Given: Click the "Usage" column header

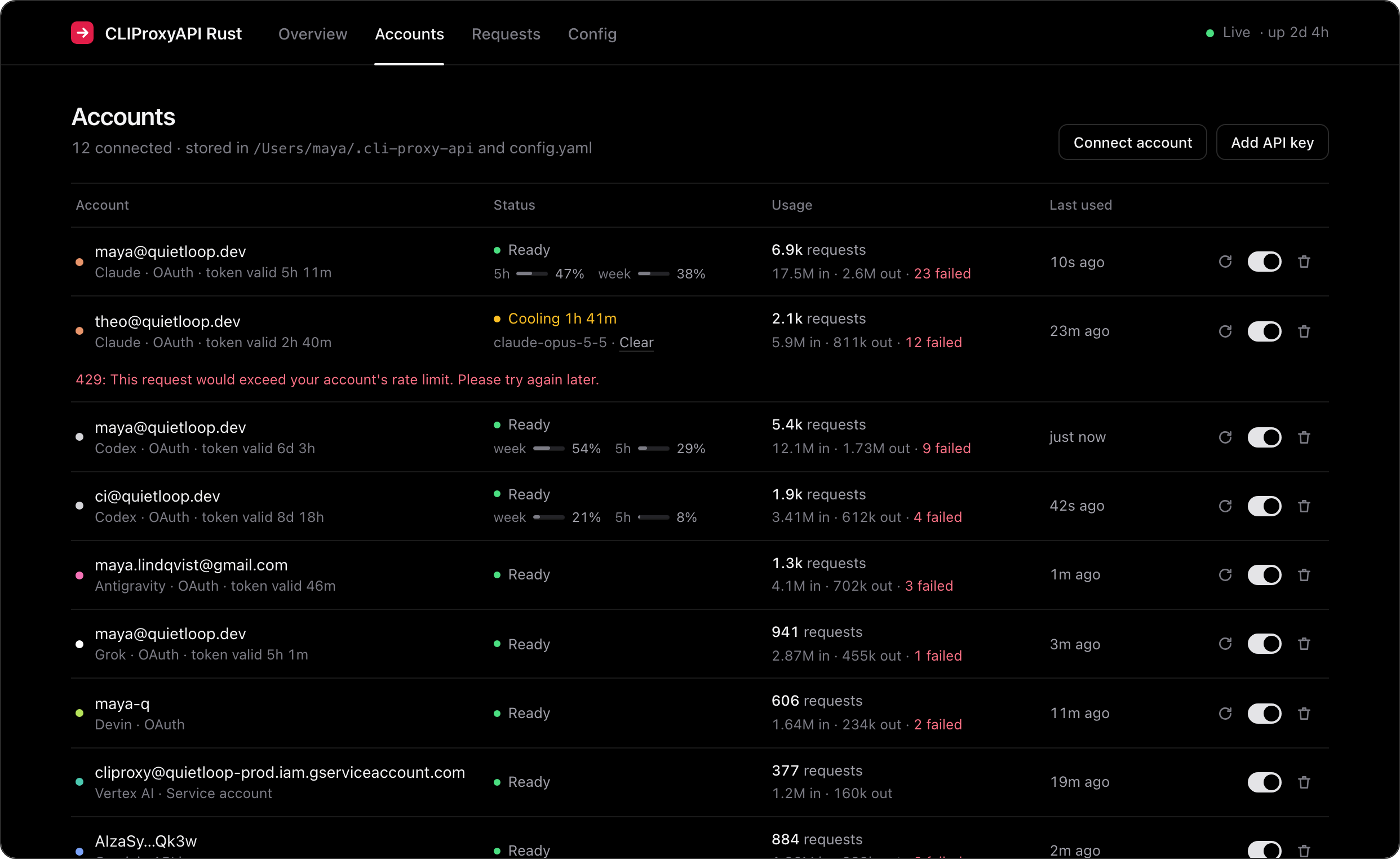Looking at the screenshot, I should point(791,205).
